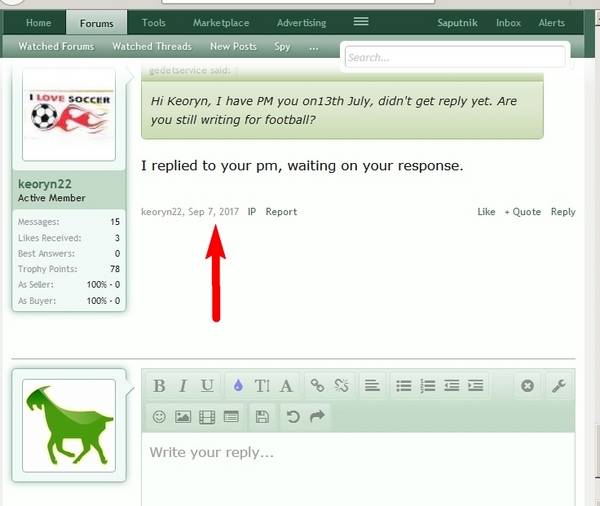
Task: Open text color droplet picker
Action: pos(238,386)
